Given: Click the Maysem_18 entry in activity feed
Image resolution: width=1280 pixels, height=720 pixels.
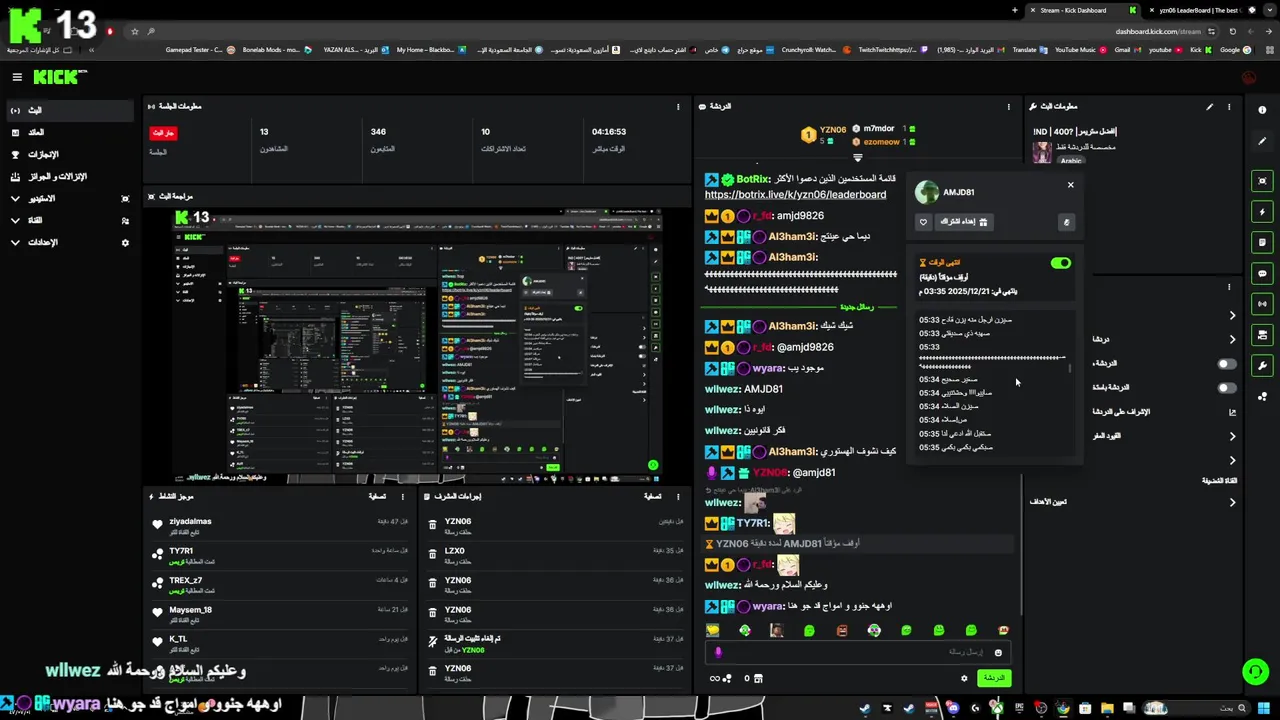Looking at the screenshot, I should coord(279,615).
